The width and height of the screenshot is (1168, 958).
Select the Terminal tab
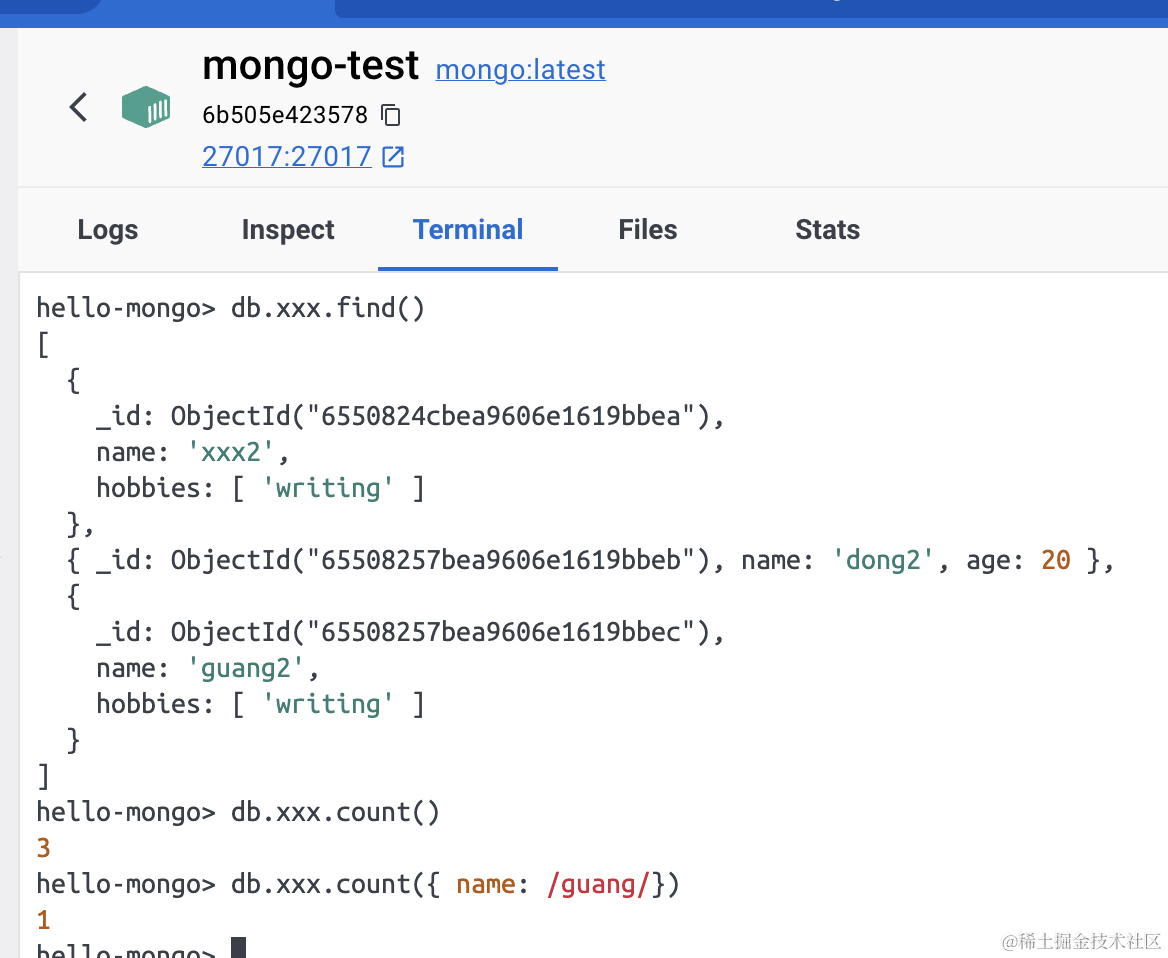point(468,230)
